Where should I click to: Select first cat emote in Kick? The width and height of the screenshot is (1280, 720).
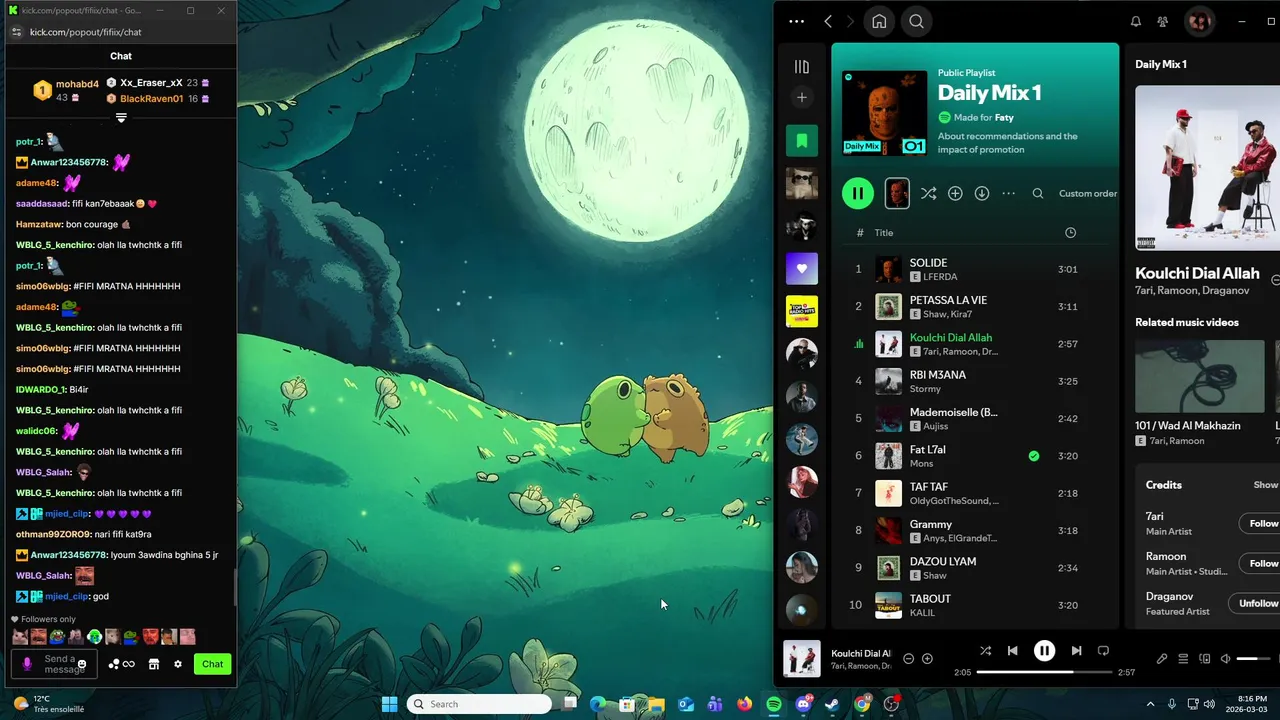pos(20,636)
